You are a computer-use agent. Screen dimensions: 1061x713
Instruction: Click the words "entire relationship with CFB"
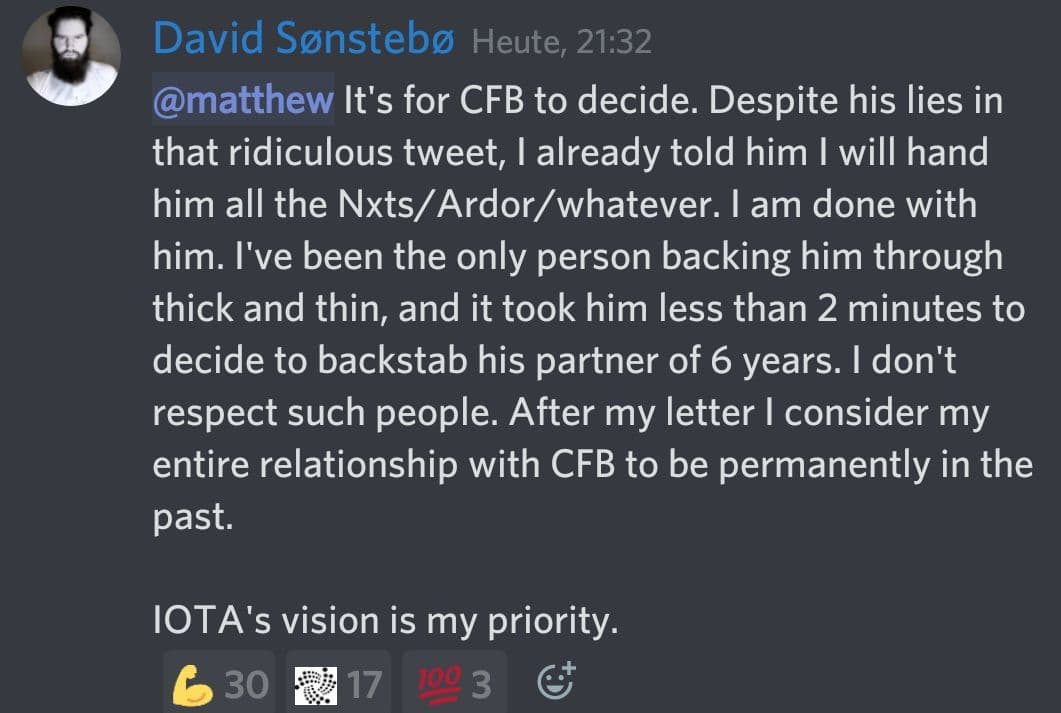coord(382,465)
